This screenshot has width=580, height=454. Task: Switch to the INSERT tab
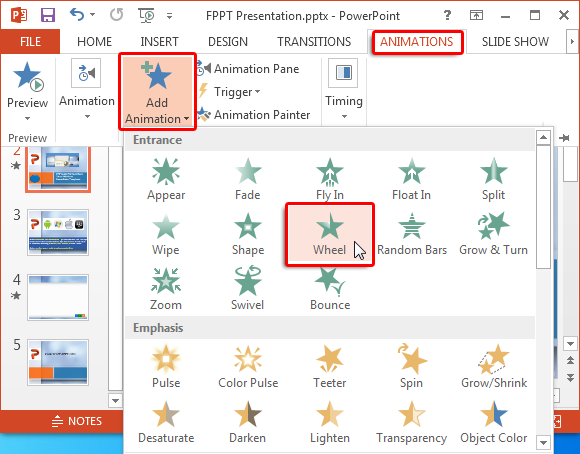159,41
